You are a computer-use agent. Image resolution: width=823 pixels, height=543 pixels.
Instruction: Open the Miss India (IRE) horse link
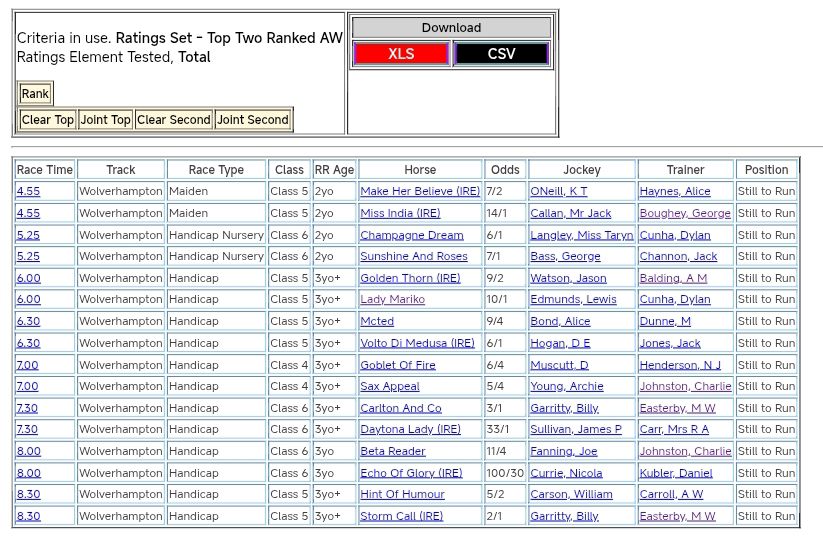(400, 213)
